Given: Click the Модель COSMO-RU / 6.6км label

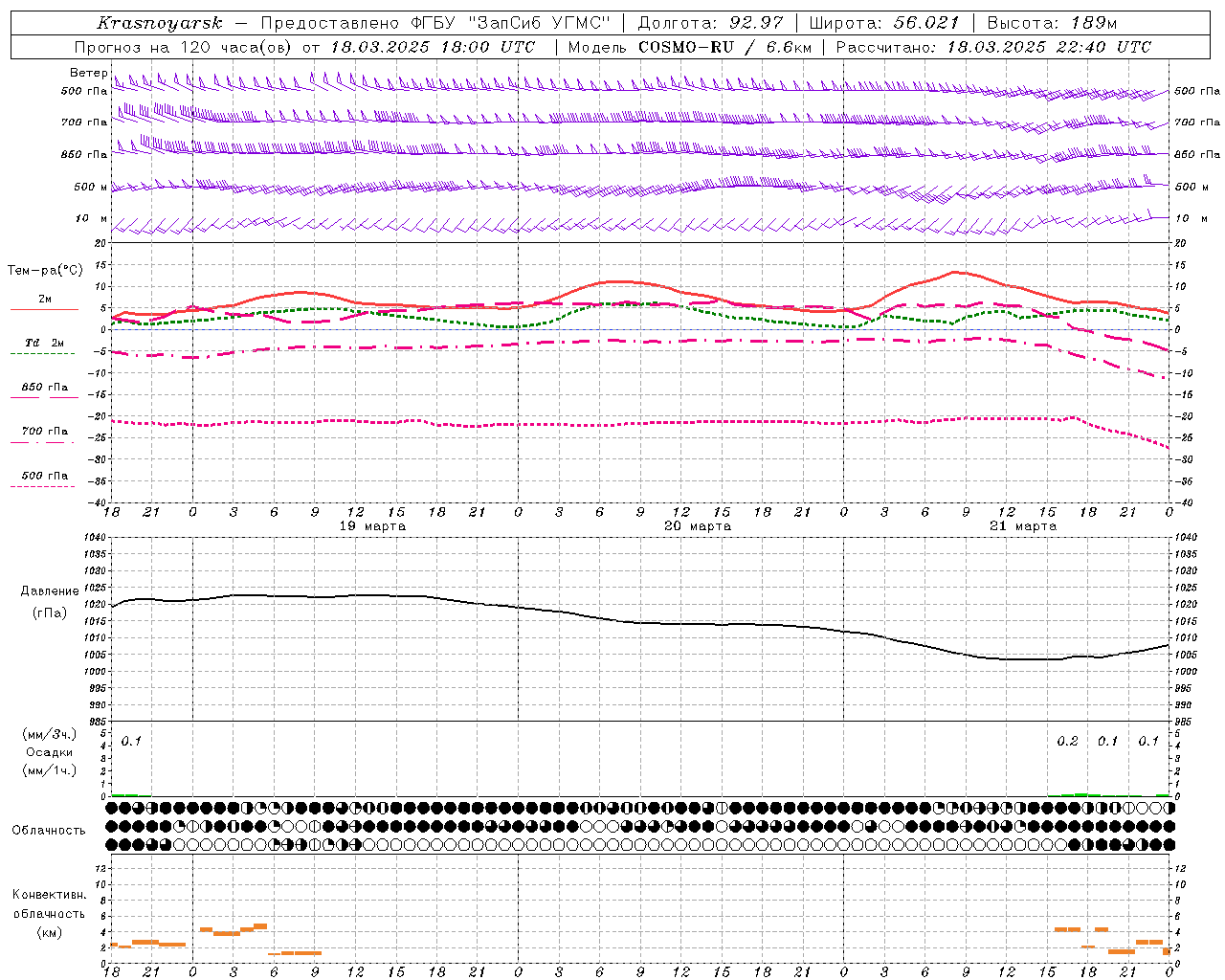Looking at the screenshot, I should click(x=689, y=47).
